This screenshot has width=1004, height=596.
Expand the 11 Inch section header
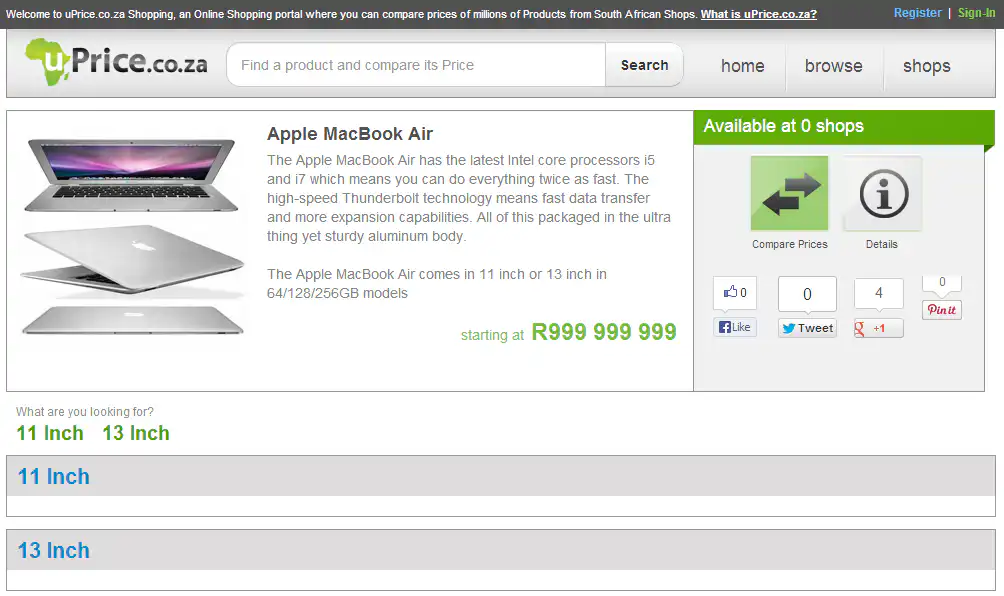(501, 476)
